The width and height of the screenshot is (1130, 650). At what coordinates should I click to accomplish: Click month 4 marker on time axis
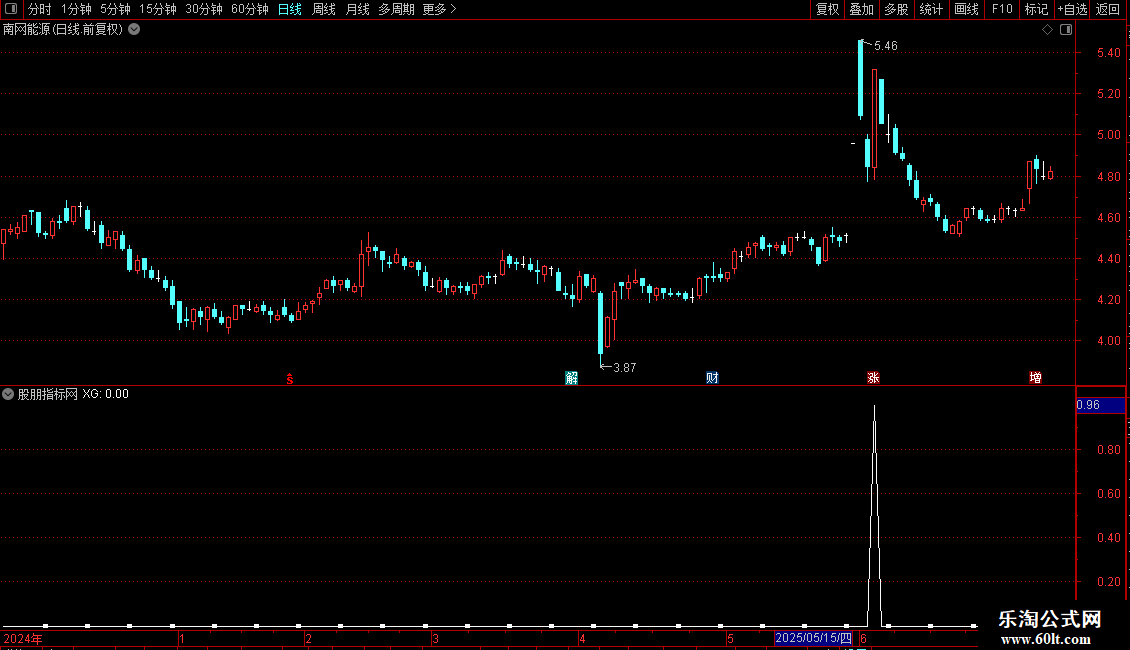[582, 638]
